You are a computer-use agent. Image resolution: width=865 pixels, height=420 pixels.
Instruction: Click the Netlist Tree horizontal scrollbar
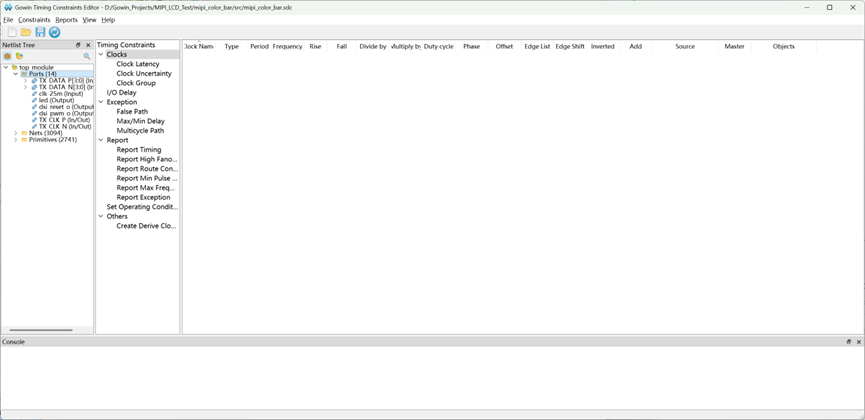point(41,330)
